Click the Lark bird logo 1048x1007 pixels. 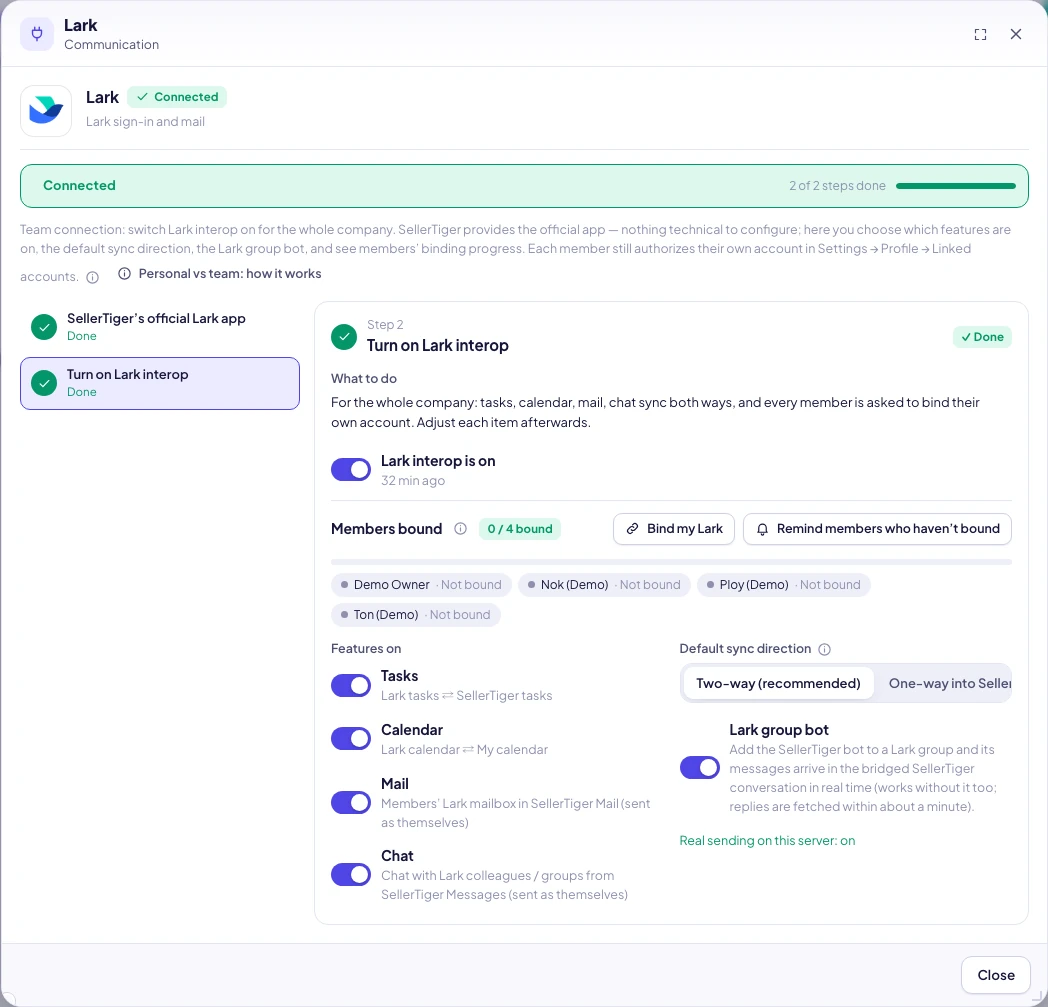tap(46, 111)
